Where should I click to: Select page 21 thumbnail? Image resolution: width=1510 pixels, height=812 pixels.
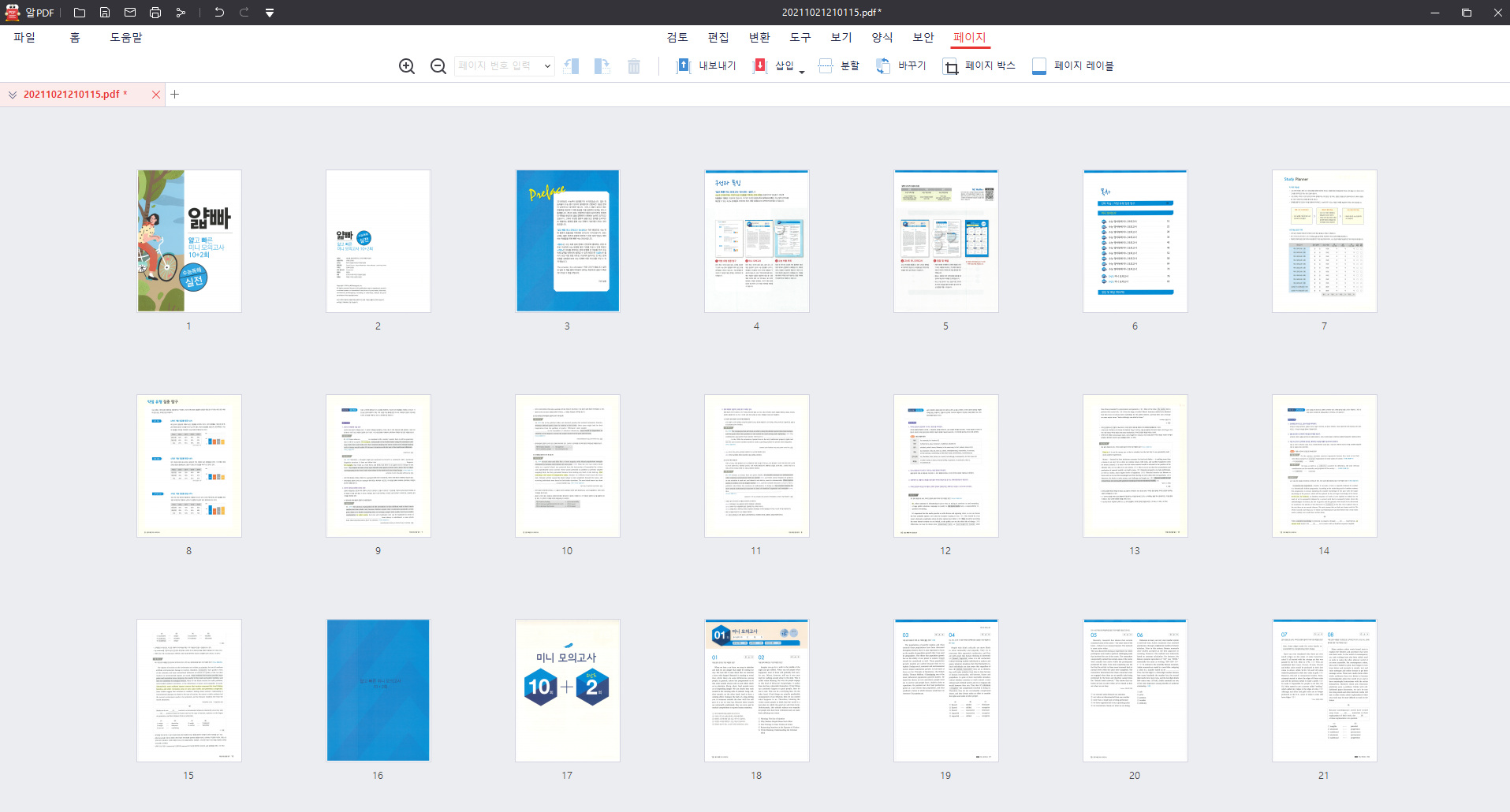(1325, 691)
